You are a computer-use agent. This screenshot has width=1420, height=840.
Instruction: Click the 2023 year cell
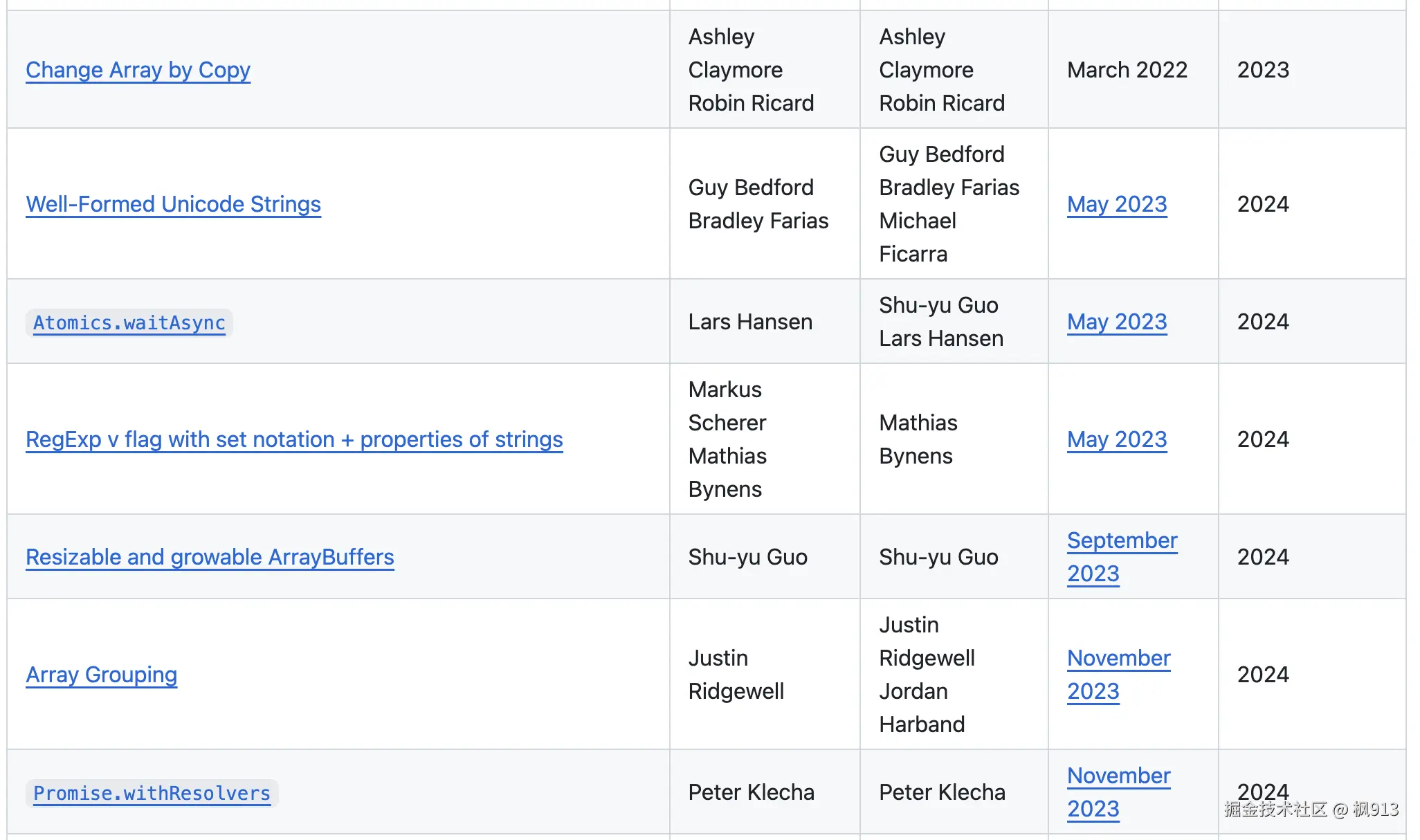[1263, 70]
